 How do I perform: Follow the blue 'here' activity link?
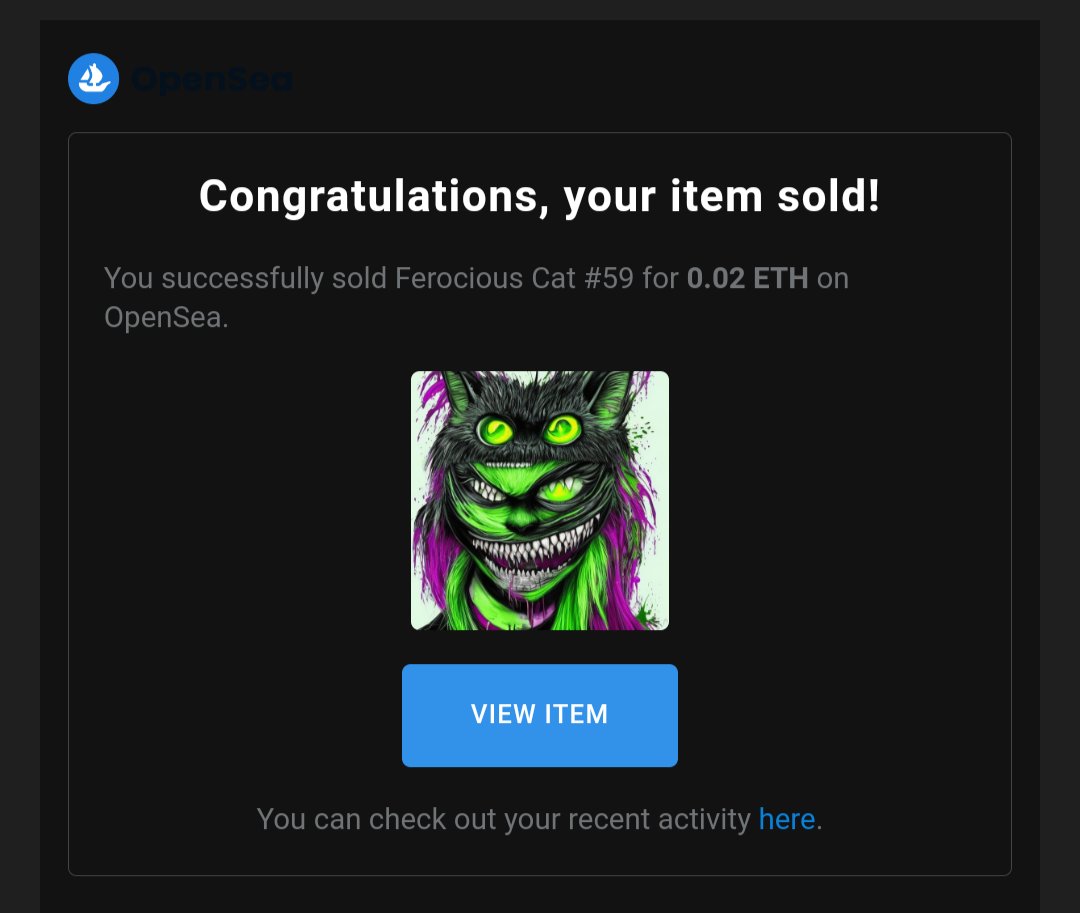[x=787, y=819]
